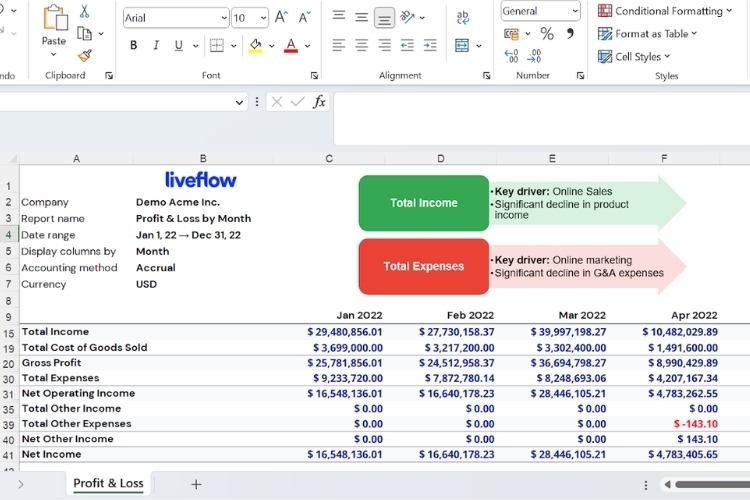Click Increase Font Size icon
The width and height of the screenshot is (750, 500).
tap(281, 17)
